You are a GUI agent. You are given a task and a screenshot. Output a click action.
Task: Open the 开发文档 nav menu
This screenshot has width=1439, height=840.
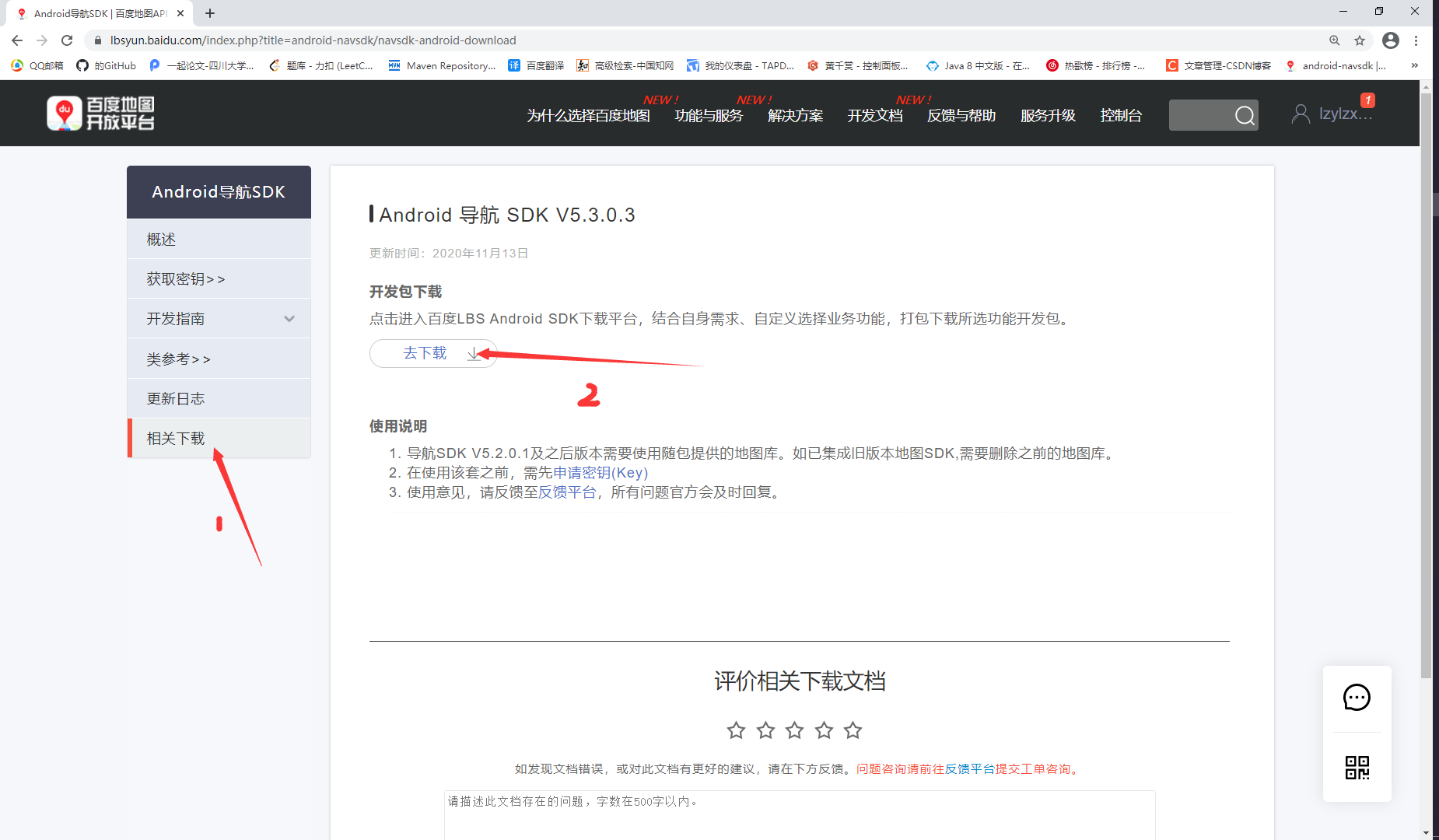tap(875, 116)
